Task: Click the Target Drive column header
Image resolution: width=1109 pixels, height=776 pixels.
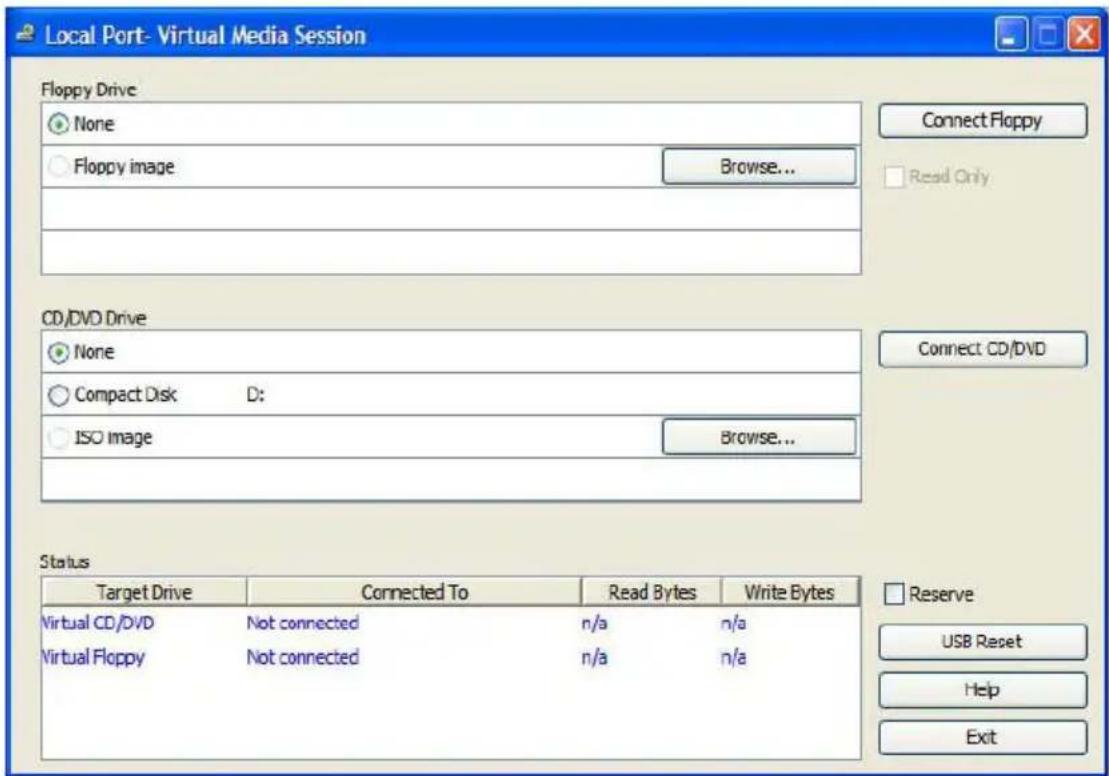Action: coord(144,592)
